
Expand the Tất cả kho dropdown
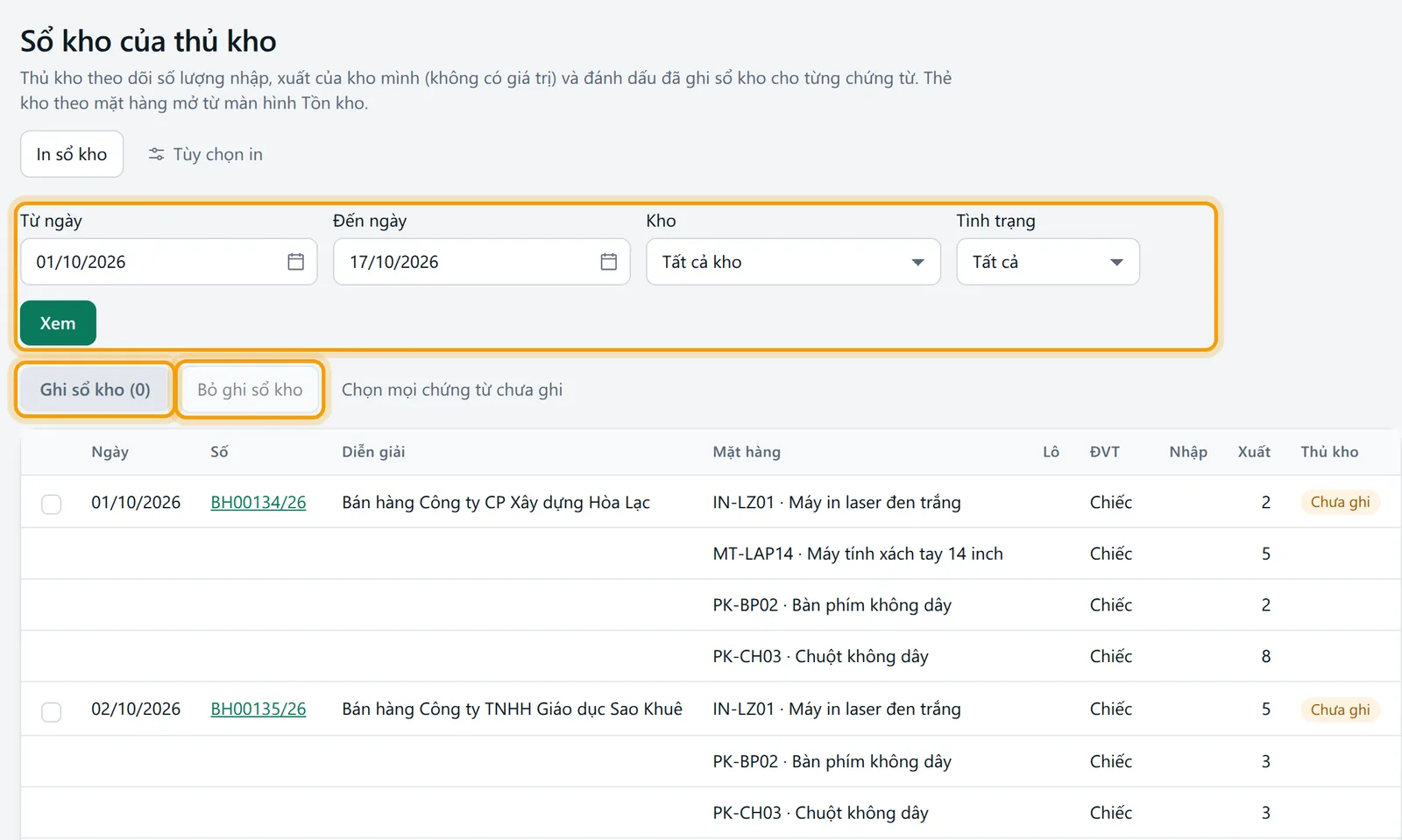[793, 262]
